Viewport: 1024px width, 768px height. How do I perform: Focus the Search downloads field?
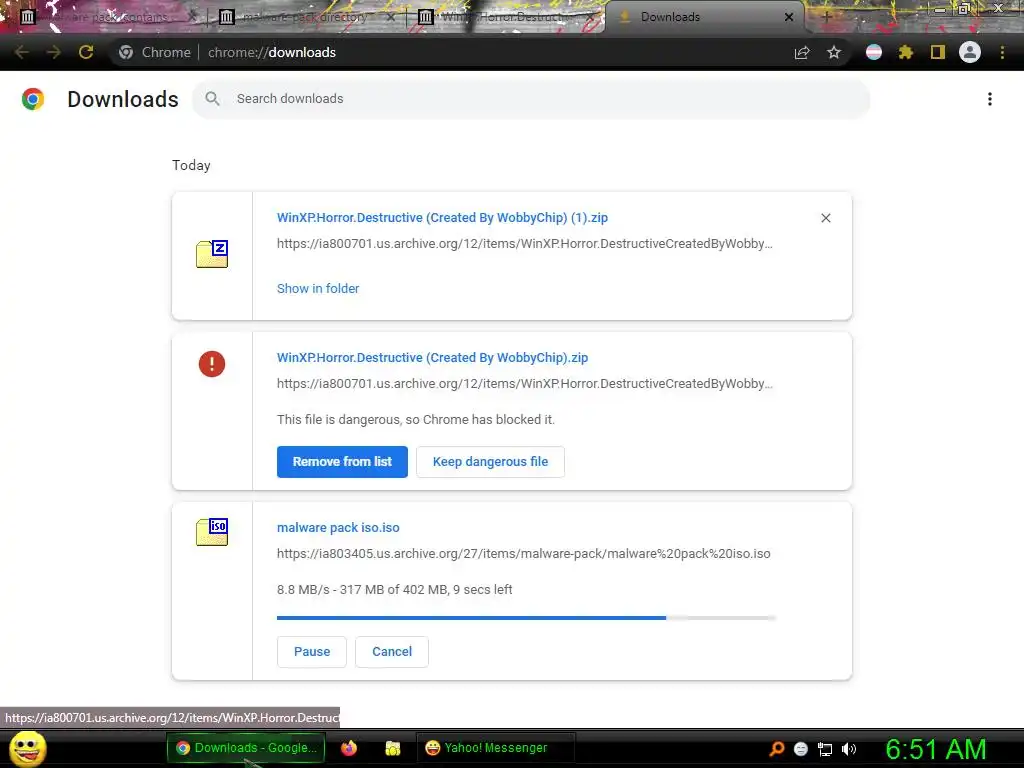[x=531, y=99]
